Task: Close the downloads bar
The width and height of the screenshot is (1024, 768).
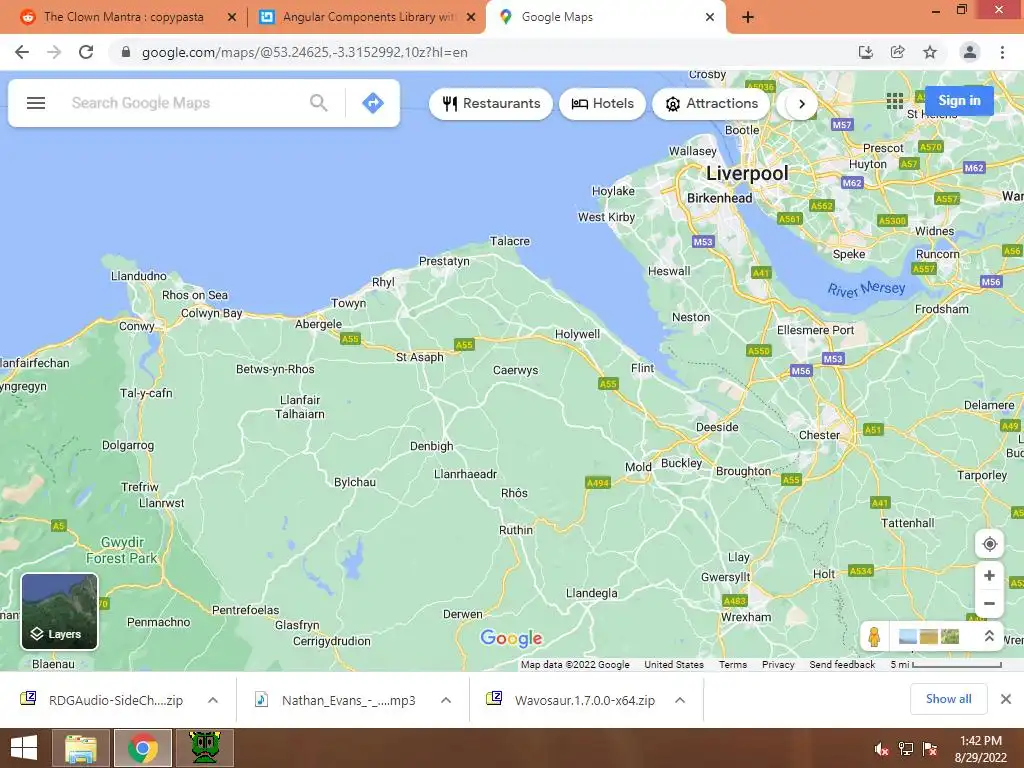Action: tap(1006, 699)
